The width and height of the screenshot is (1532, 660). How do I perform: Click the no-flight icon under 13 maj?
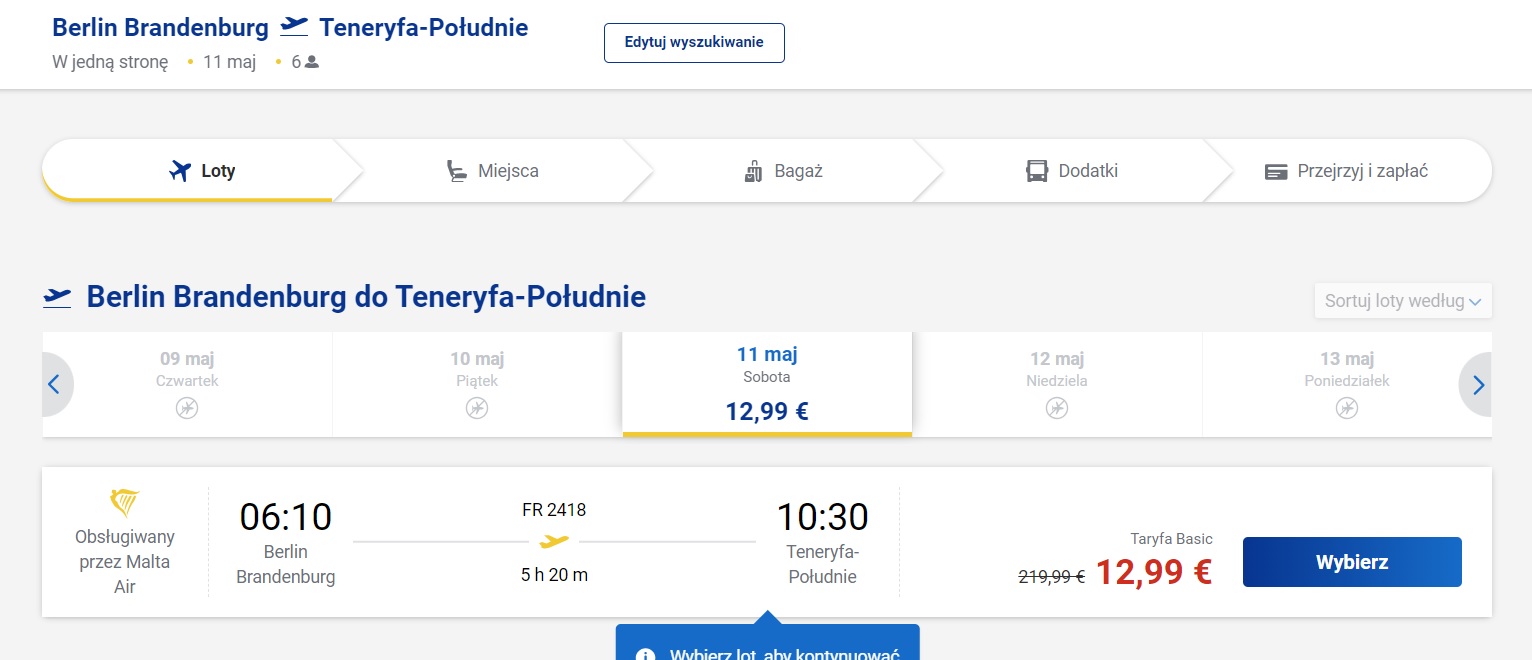pyautogui.click(x=1347, y=408)
